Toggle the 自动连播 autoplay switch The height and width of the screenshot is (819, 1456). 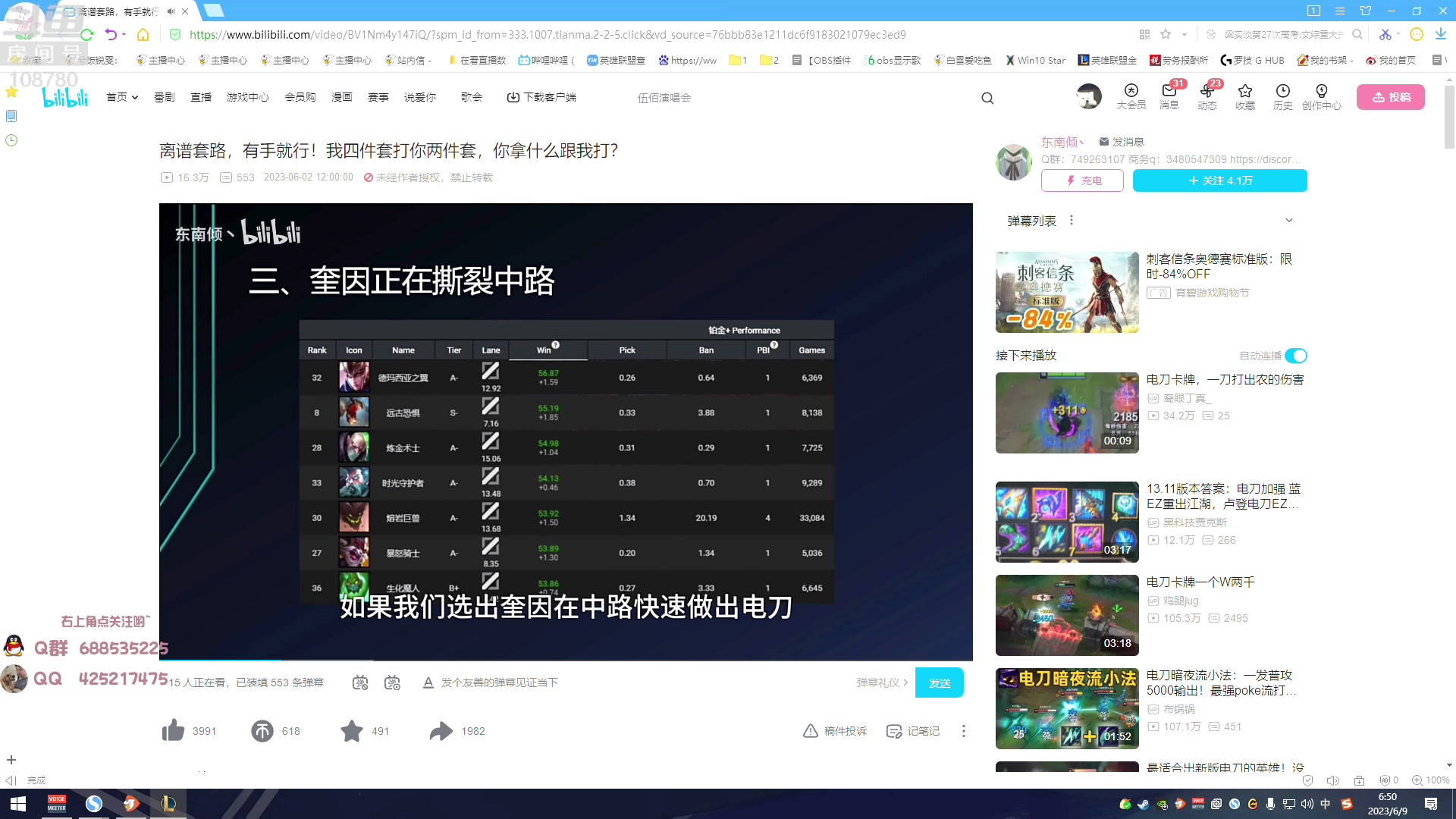click(x=1296, y=355)
